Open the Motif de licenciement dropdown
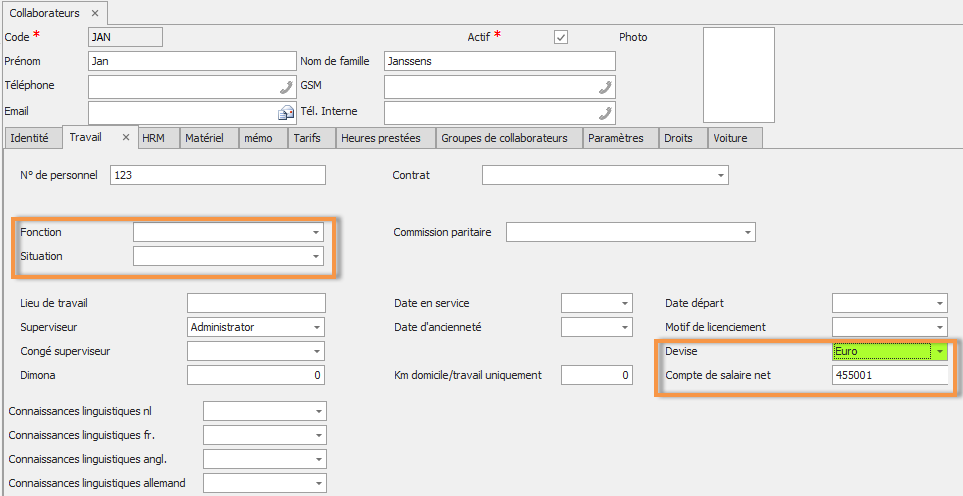Screen dimensions: 963x496 pos(940,328)
